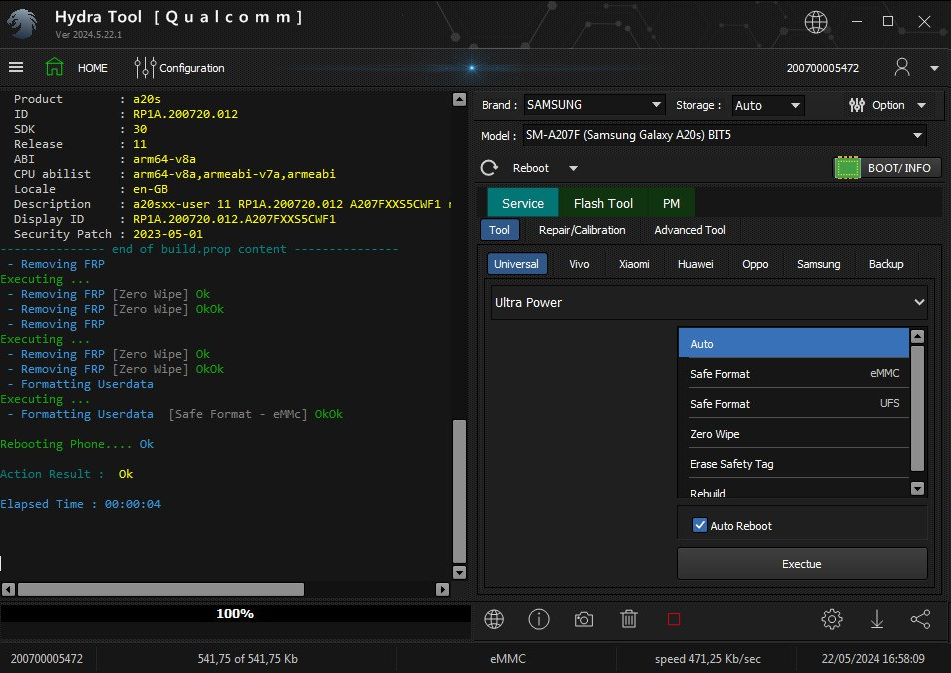Click speed 471,25 Kb/sec status text
The height and width of the screenshot is (673, 951).
coord(707,658)
